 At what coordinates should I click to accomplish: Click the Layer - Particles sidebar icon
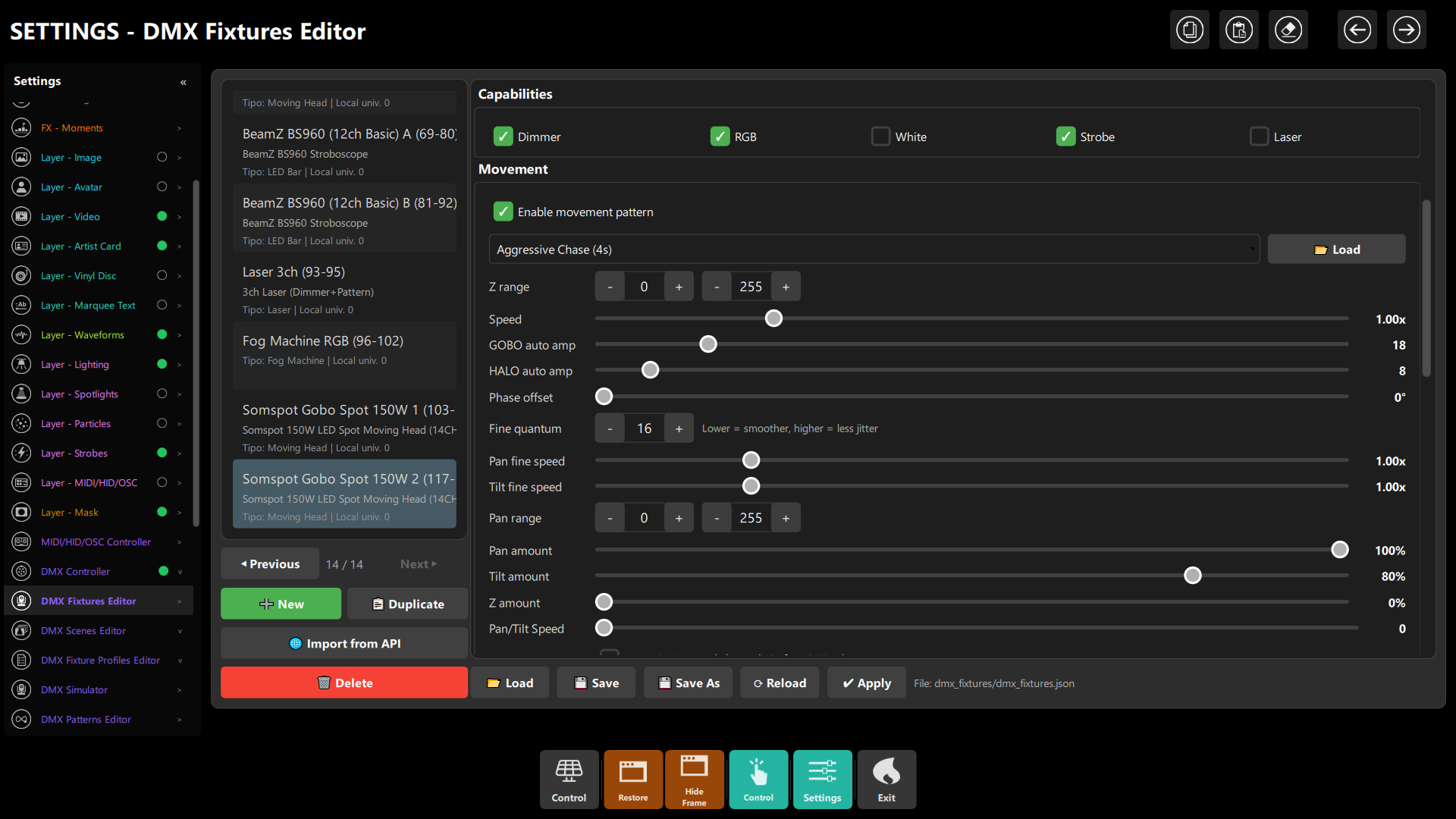[22, 424]
